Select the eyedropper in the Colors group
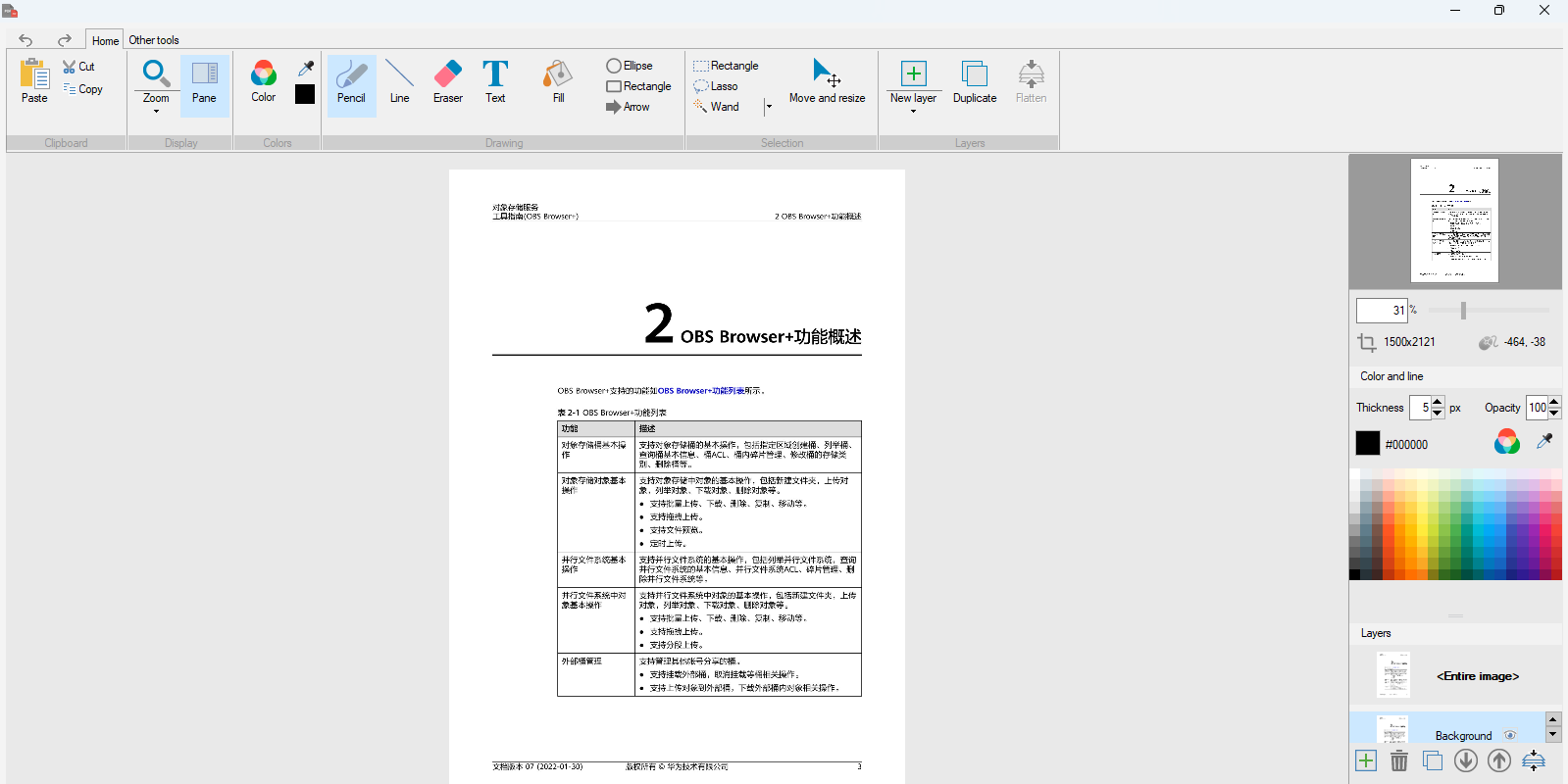This screenshot has height=784, width=1568. (306, 69)
